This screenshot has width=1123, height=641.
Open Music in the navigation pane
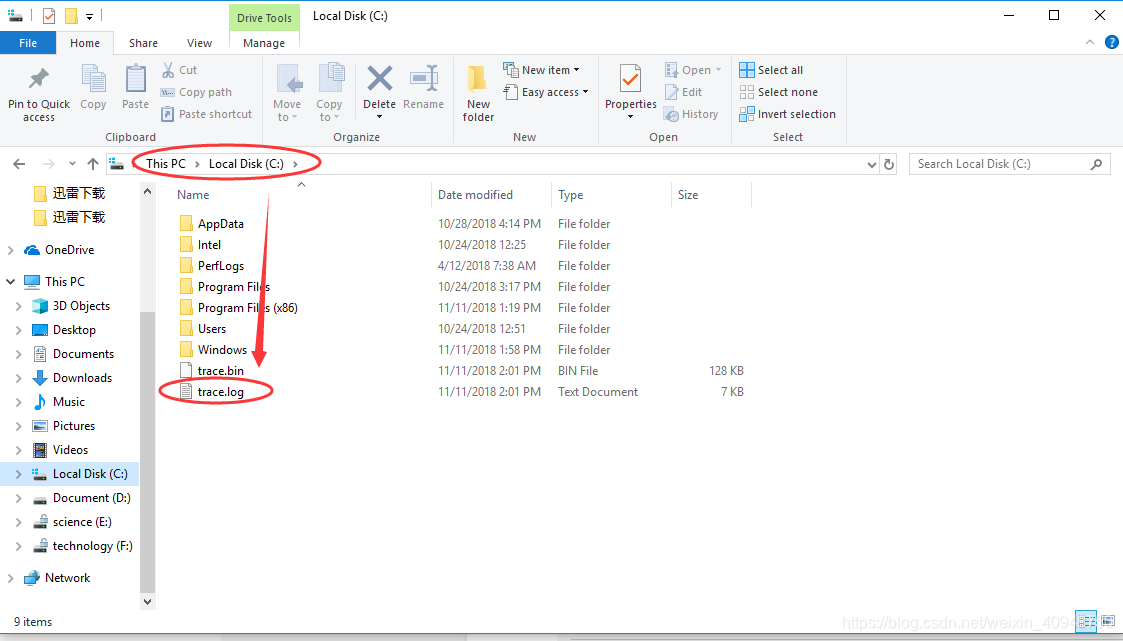[x=69, y=402]
